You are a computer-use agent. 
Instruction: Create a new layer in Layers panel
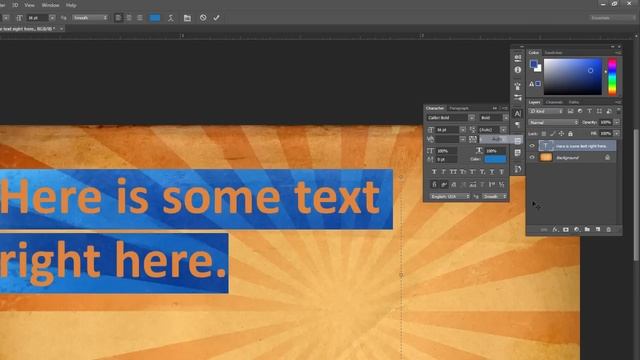[598, 230]
